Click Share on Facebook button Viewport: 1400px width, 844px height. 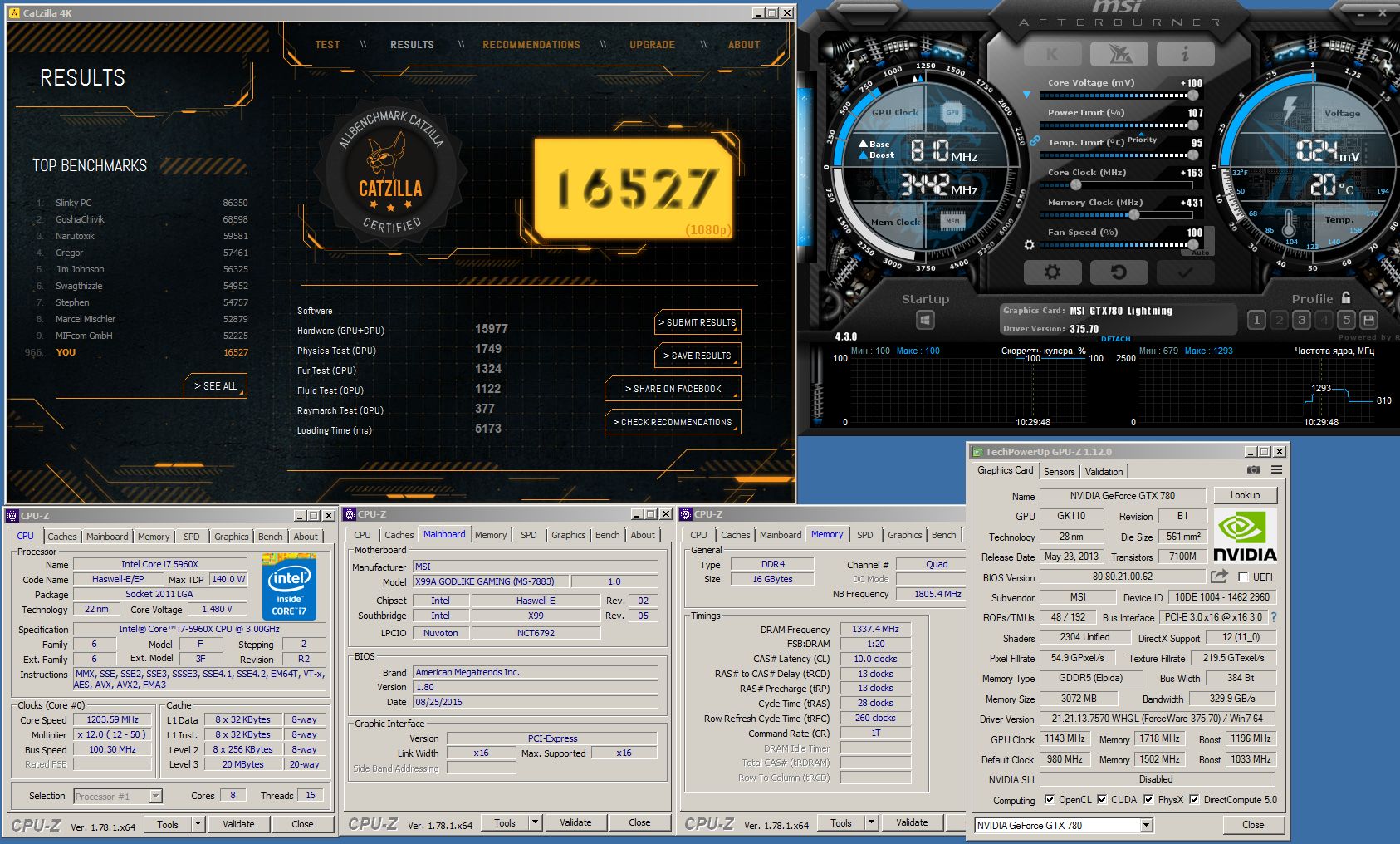tap(673, 389)
